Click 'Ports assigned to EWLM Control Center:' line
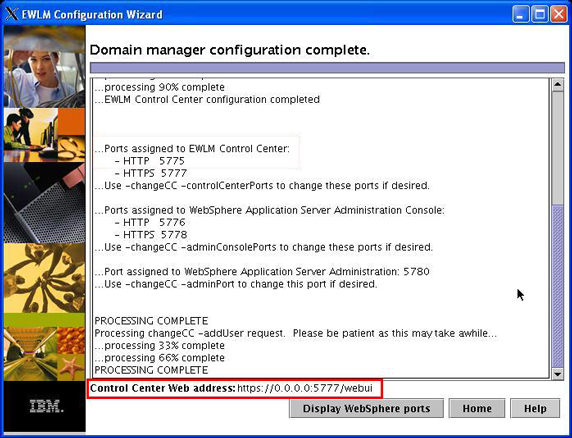572x438 pixels. pyautogui.click(x=192, y=148)
